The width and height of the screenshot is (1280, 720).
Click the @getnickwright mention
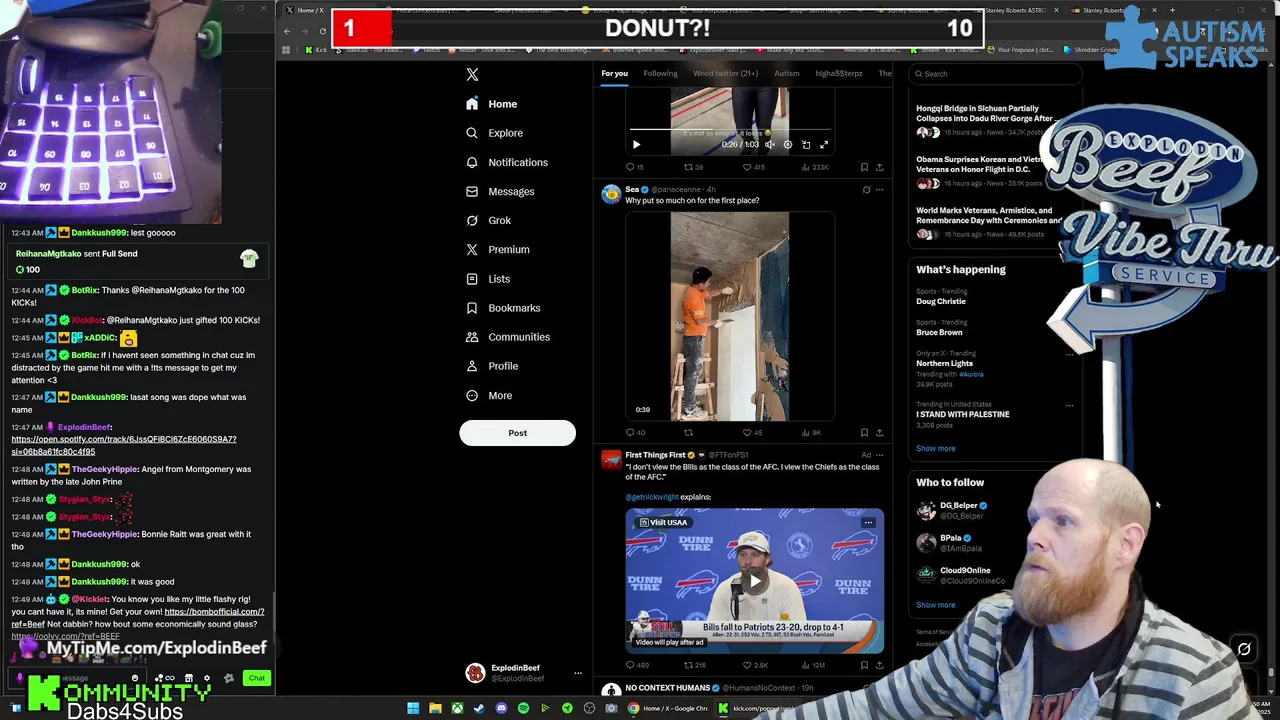[652, 497]
